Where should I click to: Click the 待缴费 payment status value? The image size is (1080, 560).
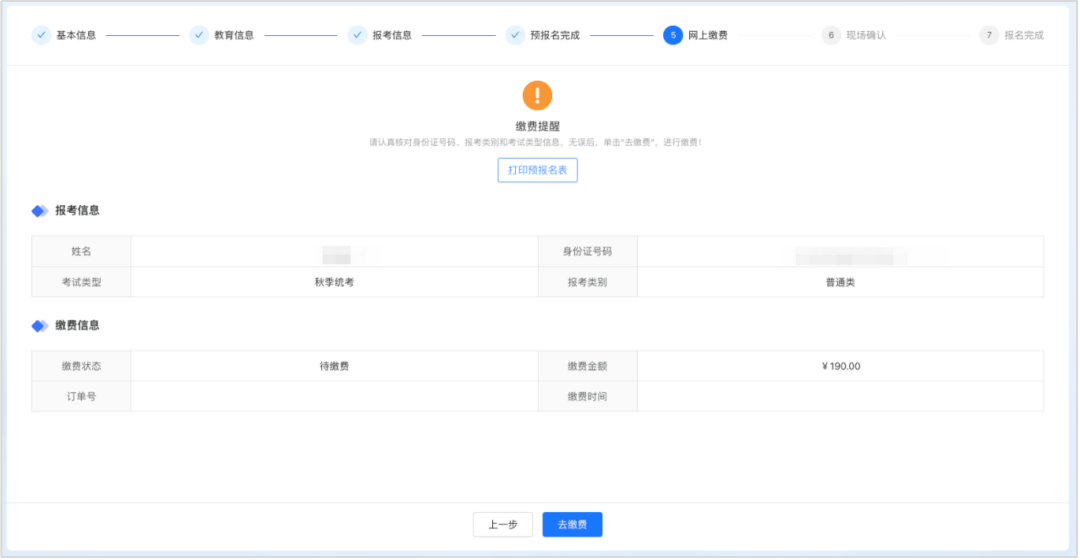pyautogui.click(x=334, y=366)
